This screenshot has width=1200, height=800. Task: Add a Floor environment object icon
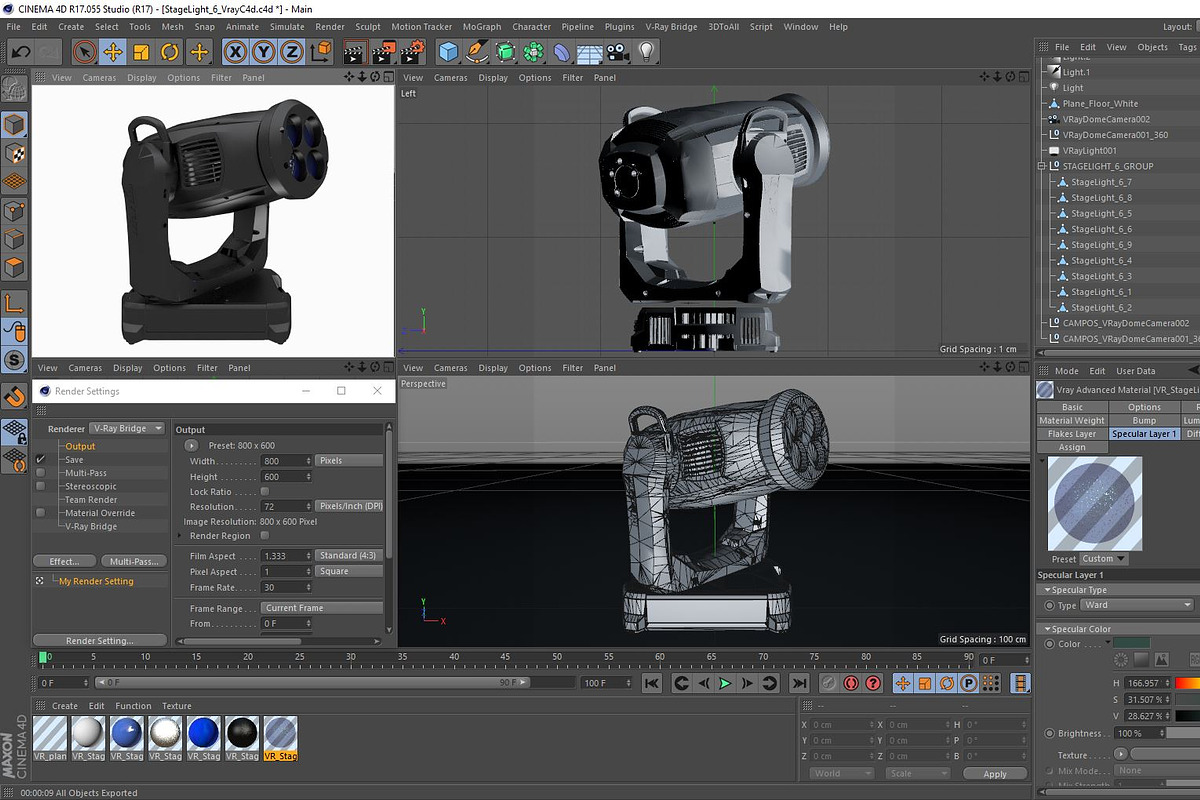590,52
